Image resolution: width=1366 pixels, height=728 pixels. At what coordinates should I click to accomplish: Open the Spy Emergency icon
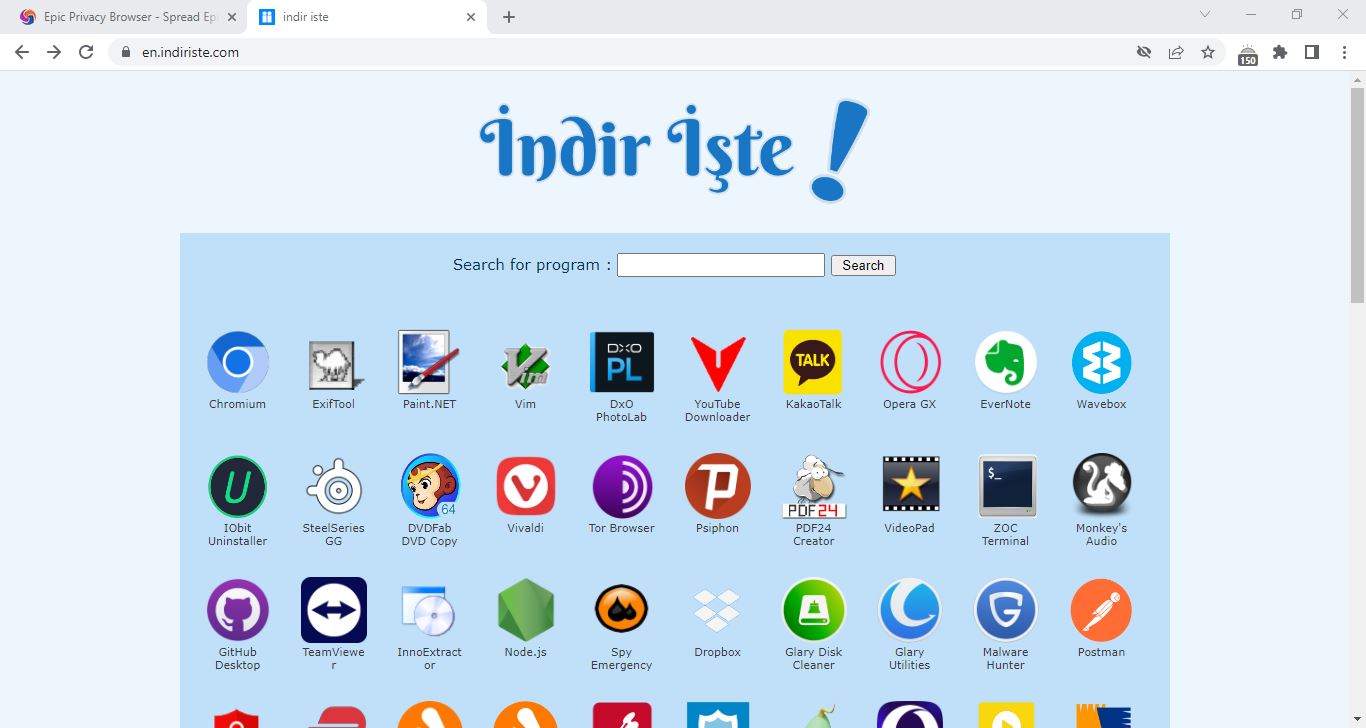tap(622, 610)
